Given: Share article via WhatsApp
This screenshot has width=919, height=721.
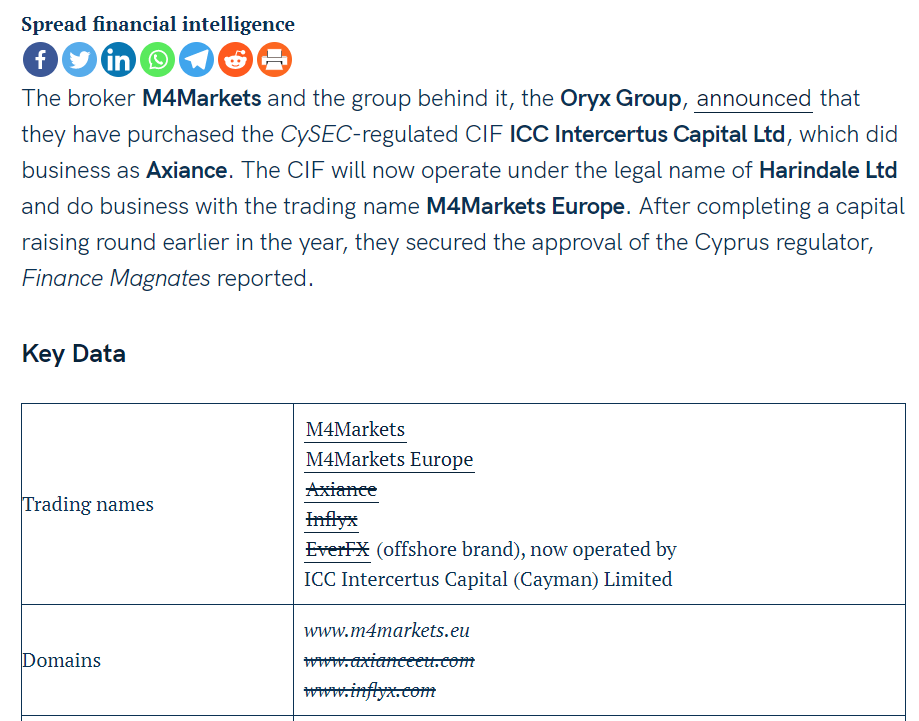Looking at the screenshot, I should (157, 60).
